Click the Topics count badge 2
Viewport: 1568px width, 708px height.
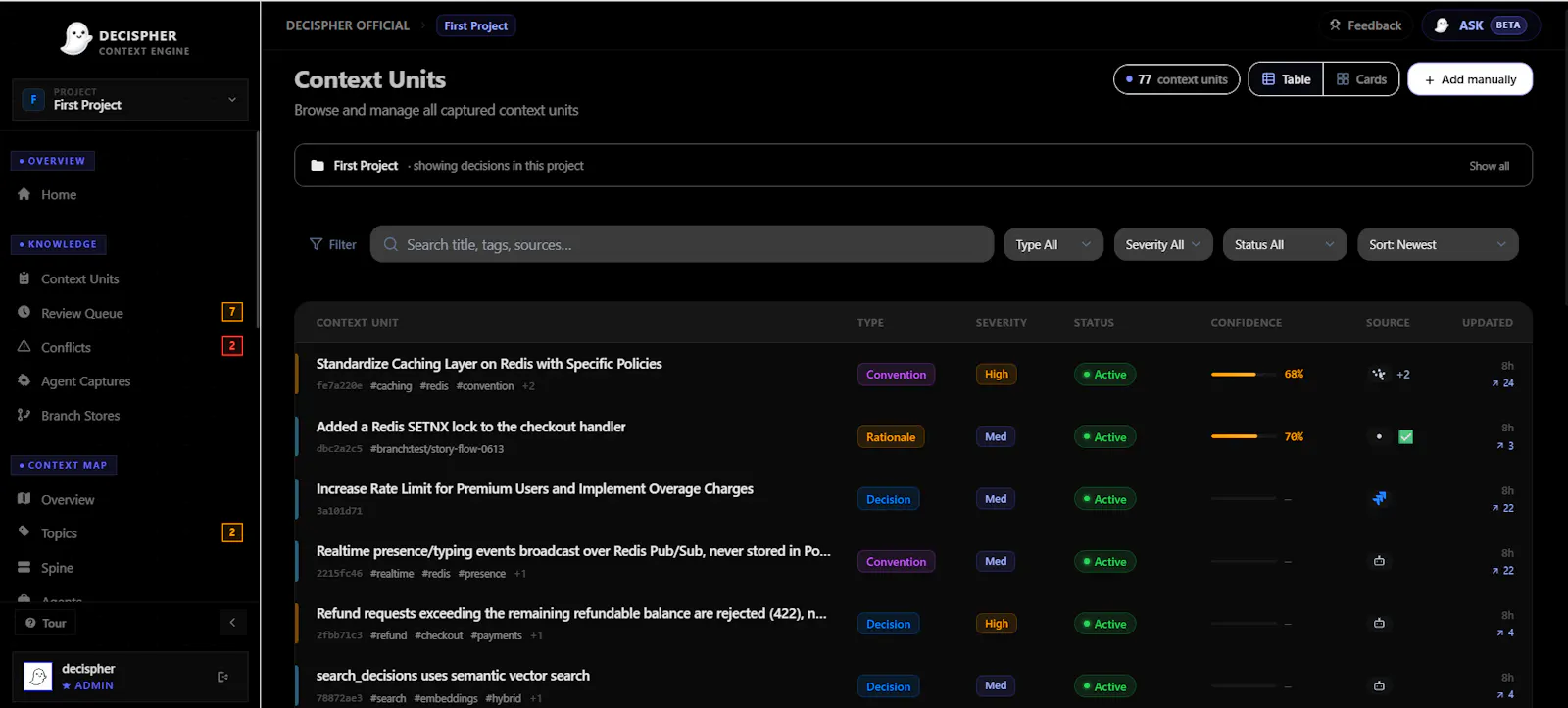point(232,532)
